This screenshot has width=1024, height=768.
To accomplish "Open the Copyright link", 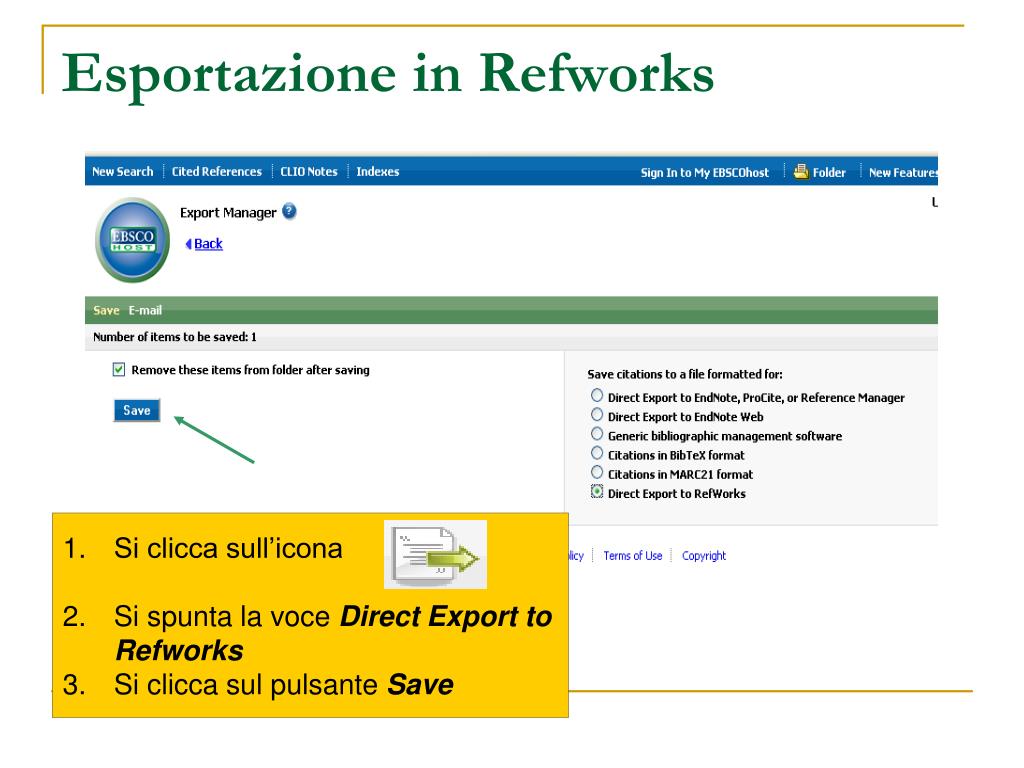I will pos(704,556).
